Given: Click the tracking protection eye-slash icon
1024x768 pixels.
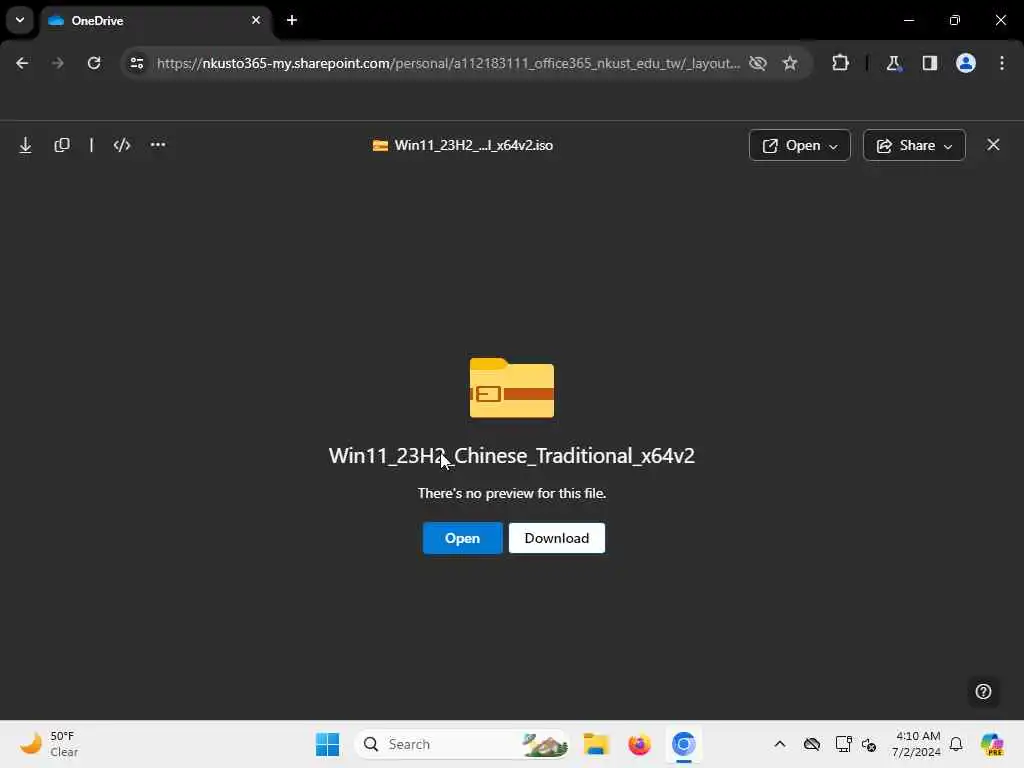Looking at the screenshot, I should (758, 63).
